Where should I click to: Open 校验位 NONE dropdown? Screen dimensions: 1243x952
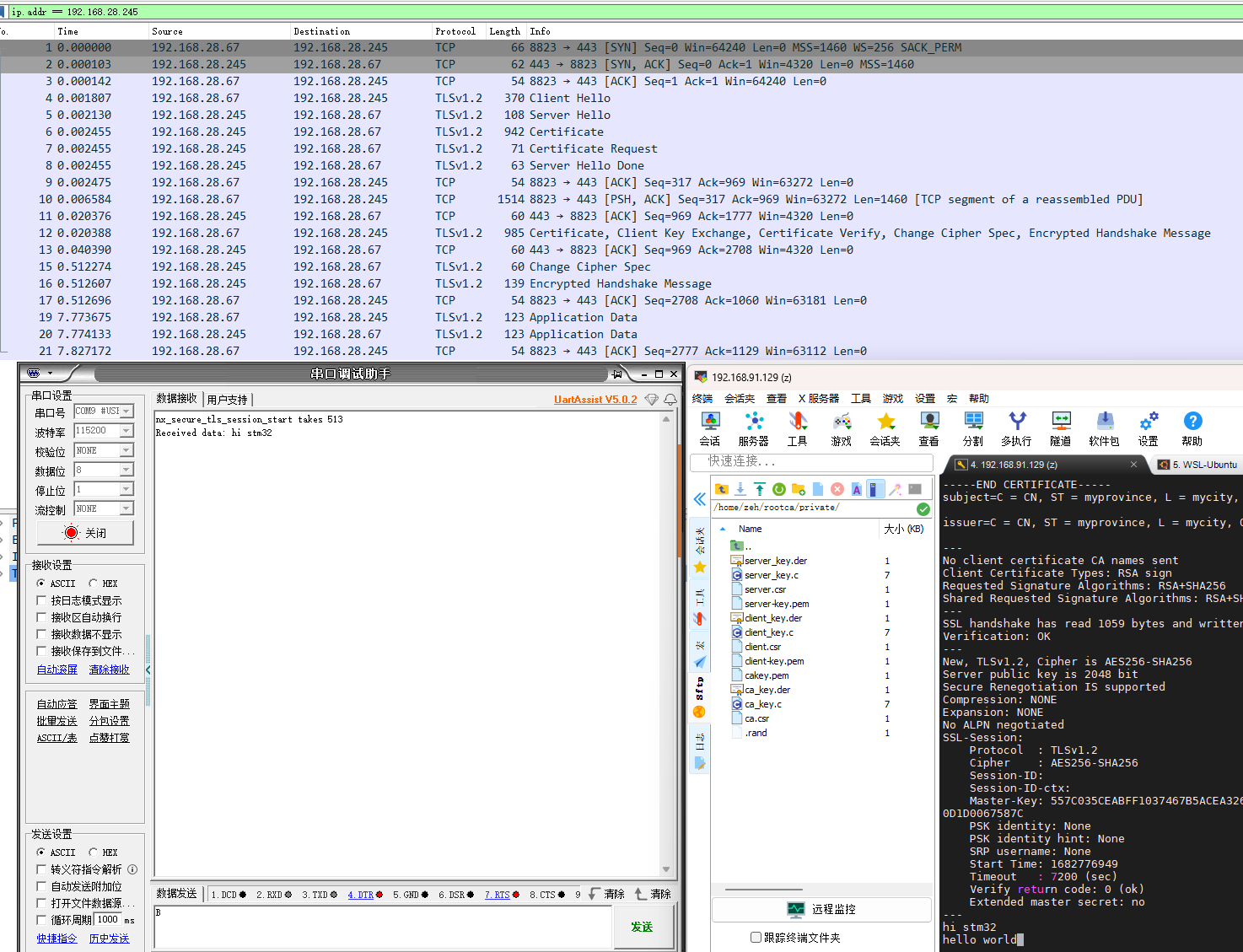click(x=126, y=451)
